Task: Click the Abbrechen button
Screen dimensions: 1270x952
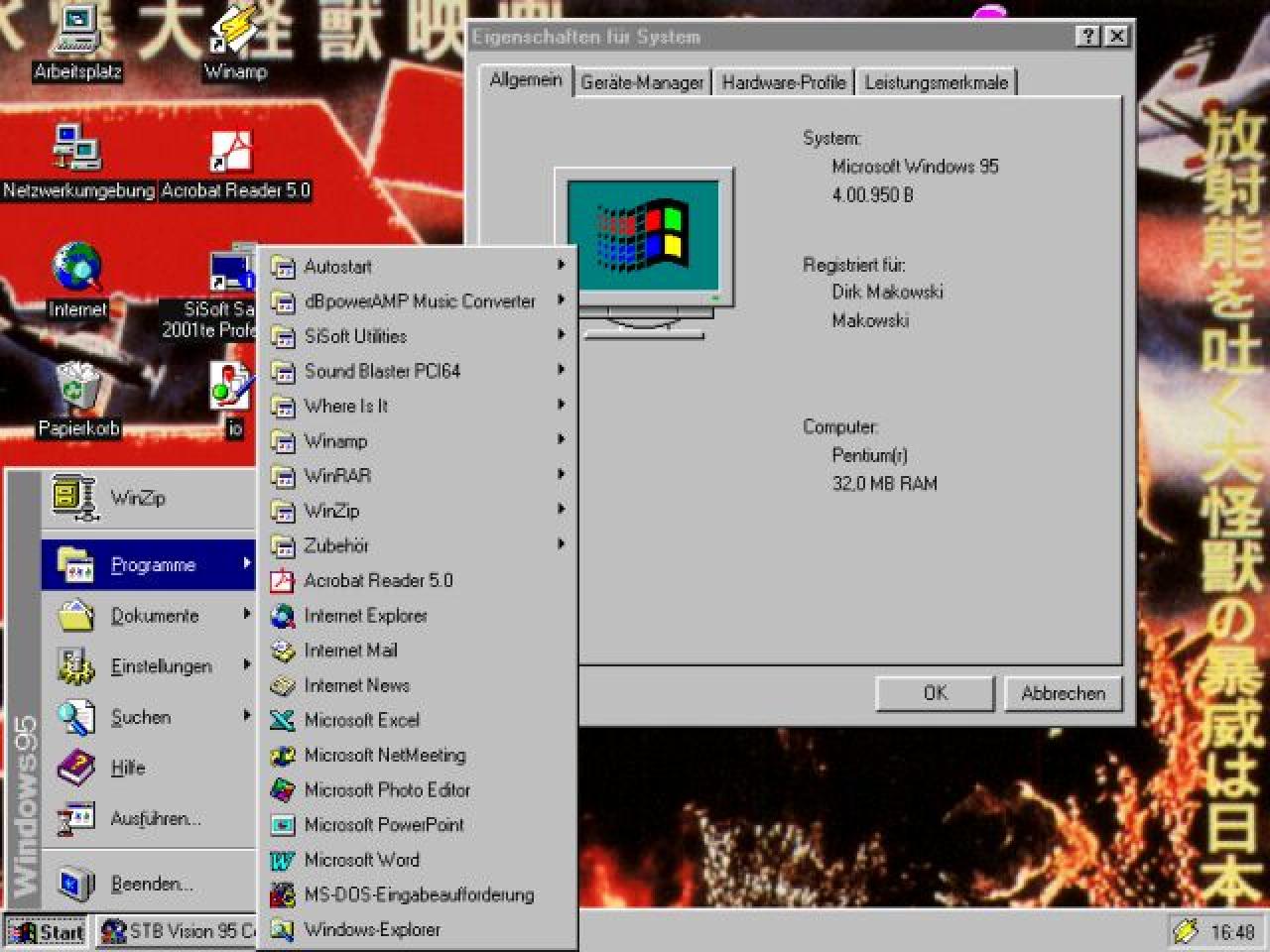Action: tap(1063, 693)
